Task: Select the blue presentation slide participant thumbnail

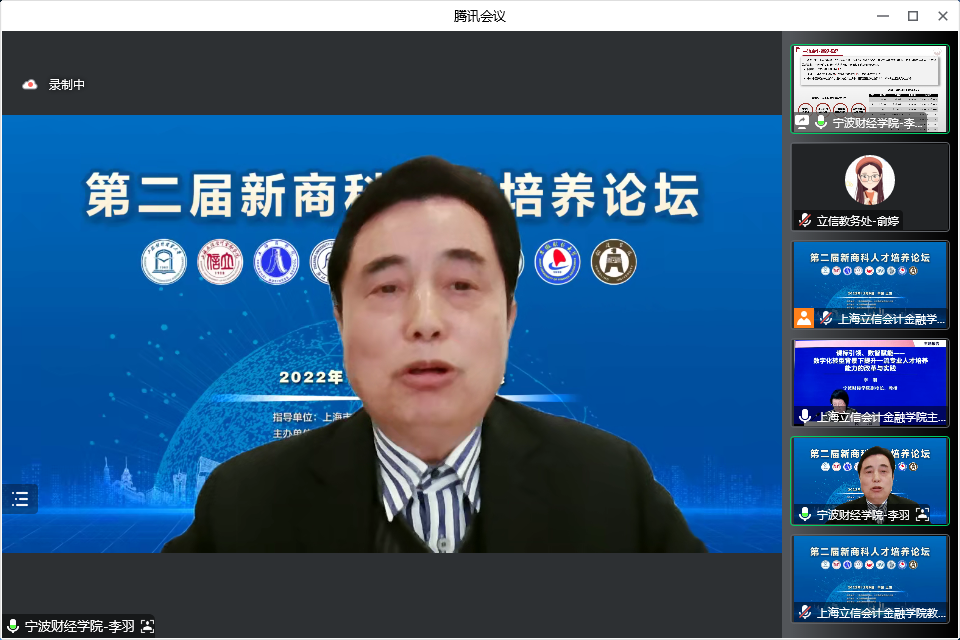Action: (x=870, y=375)
